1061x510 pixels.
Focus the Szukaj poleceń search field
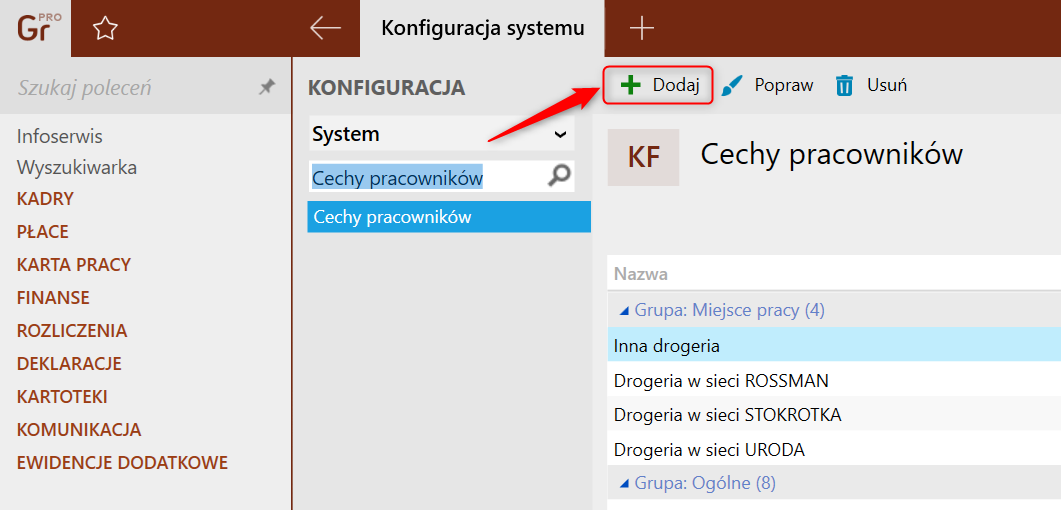pos(130,88)
